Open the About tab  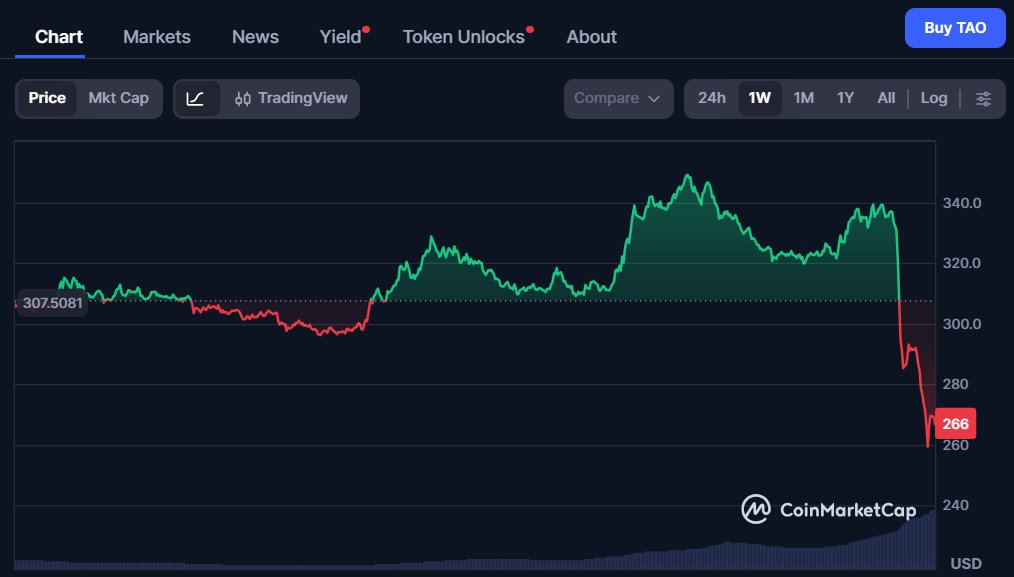(x=591, y=37)
